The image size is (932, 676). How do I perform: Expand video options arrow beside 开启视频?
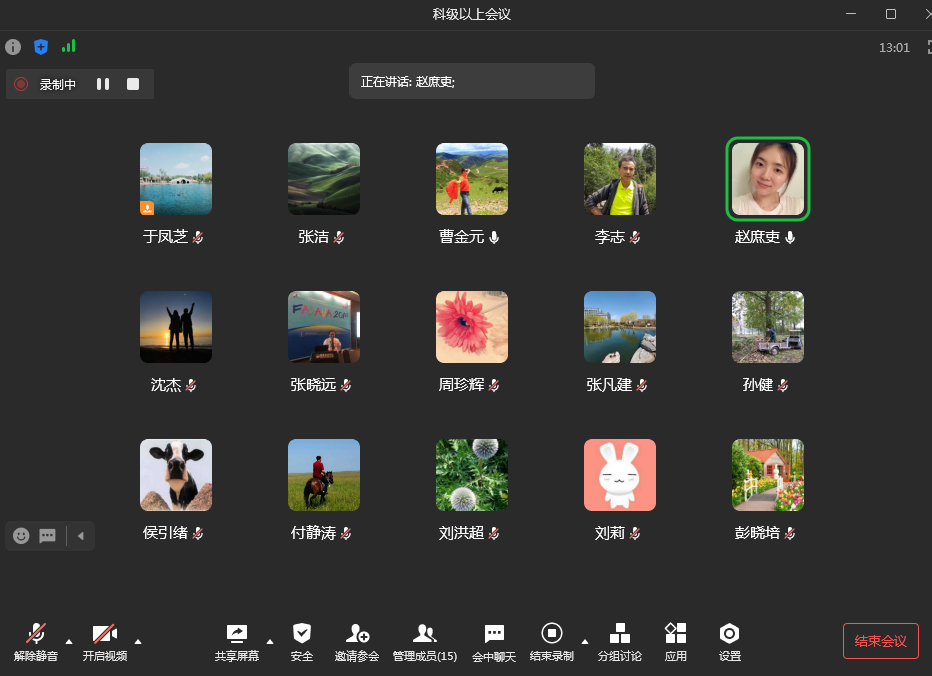tap(138, 641)
